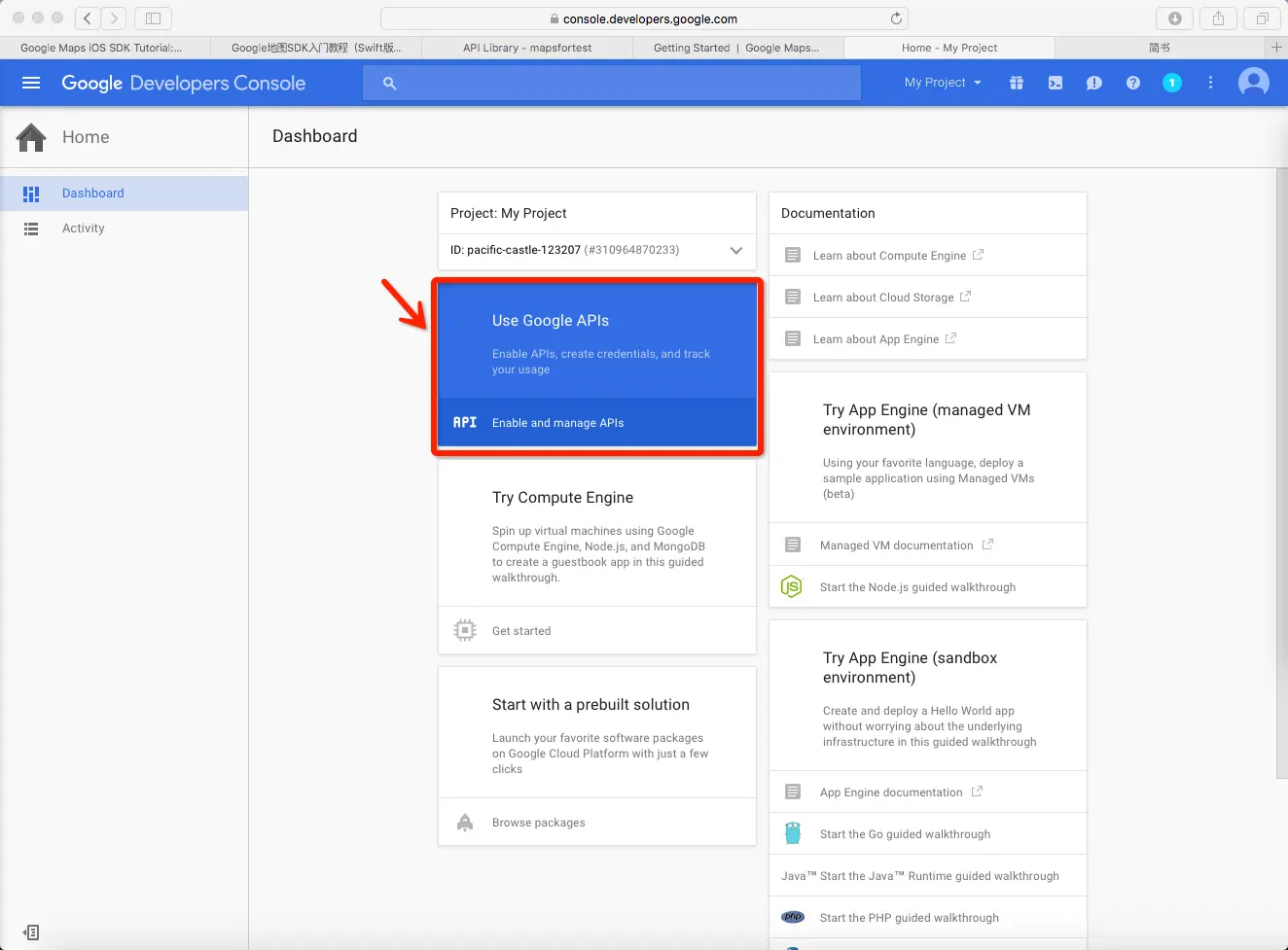This screenshot has height=950, width=1288.
Task: Open the gift free trial icon
Action: pos(1017,83)
